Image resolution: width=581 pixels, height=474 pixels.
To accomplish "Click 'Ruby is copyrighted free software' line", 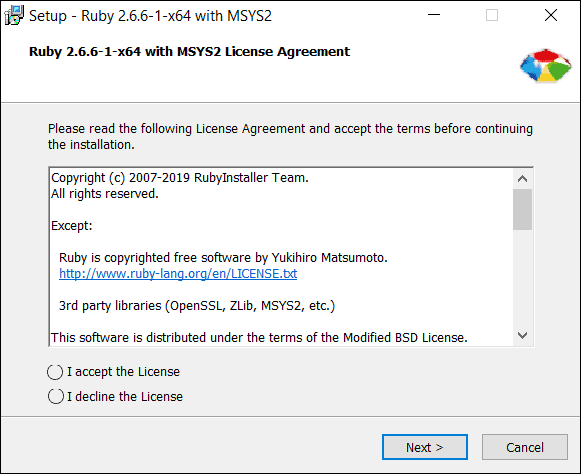I will point(223,258).
